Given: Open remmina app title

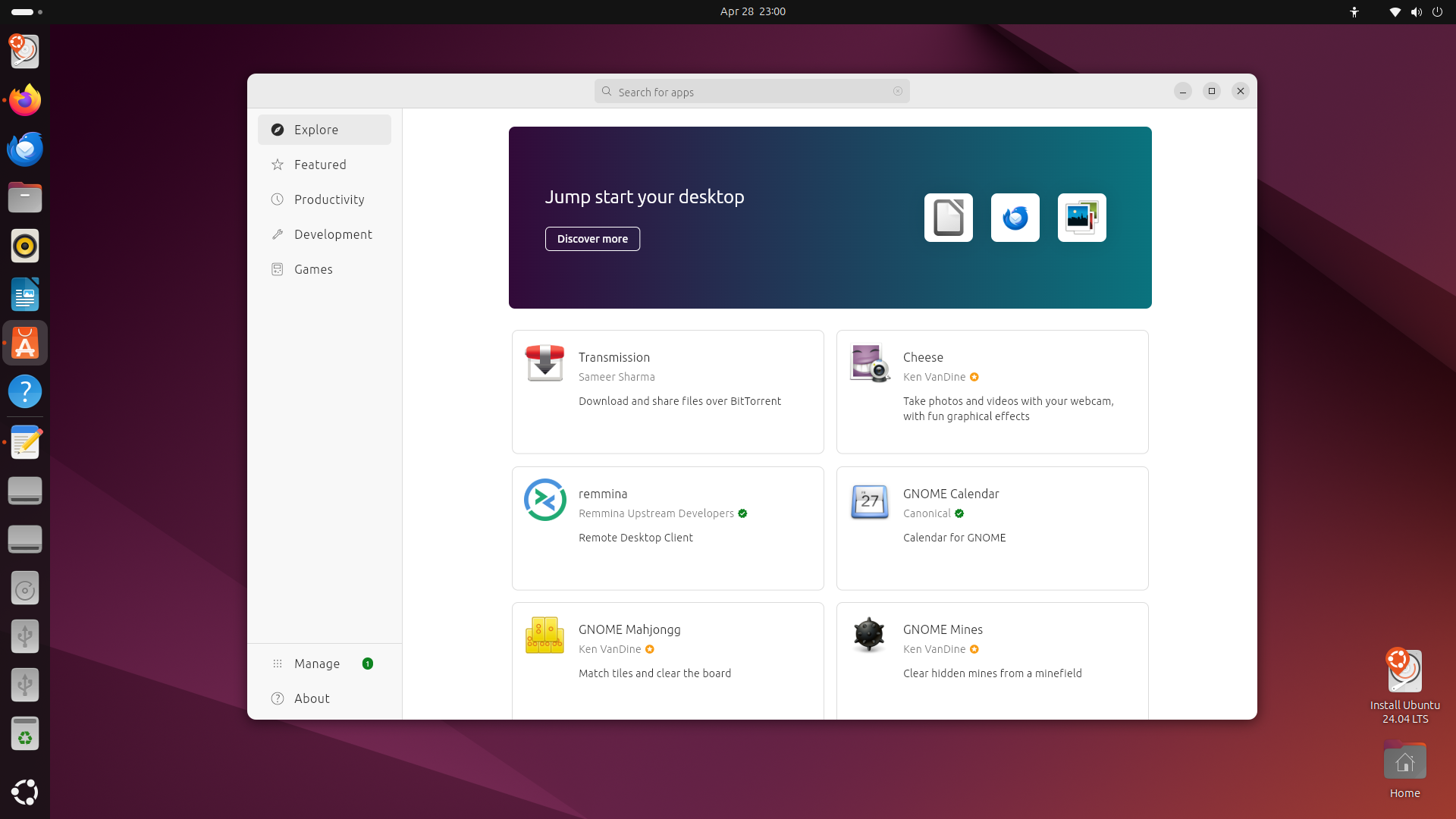Looking at the screenshot, I should (x=603, y=494).
